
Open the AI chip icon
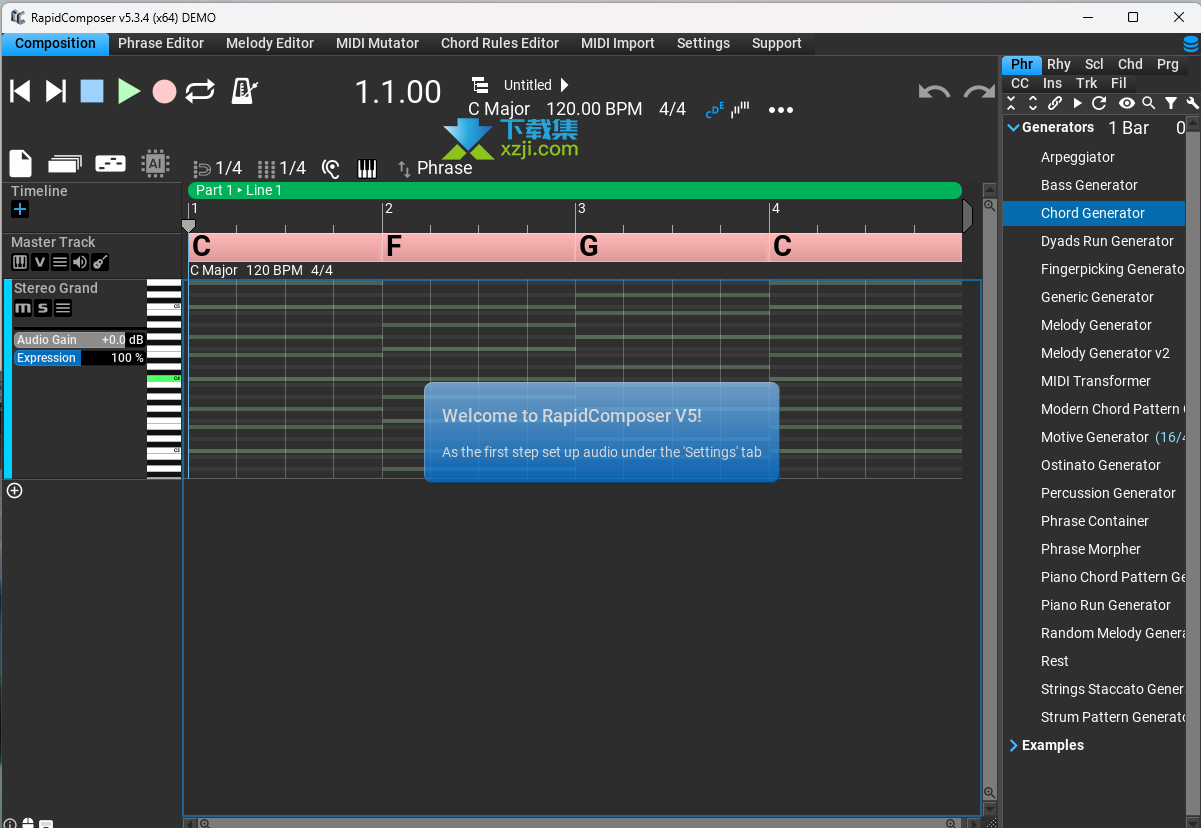point(155,164)
